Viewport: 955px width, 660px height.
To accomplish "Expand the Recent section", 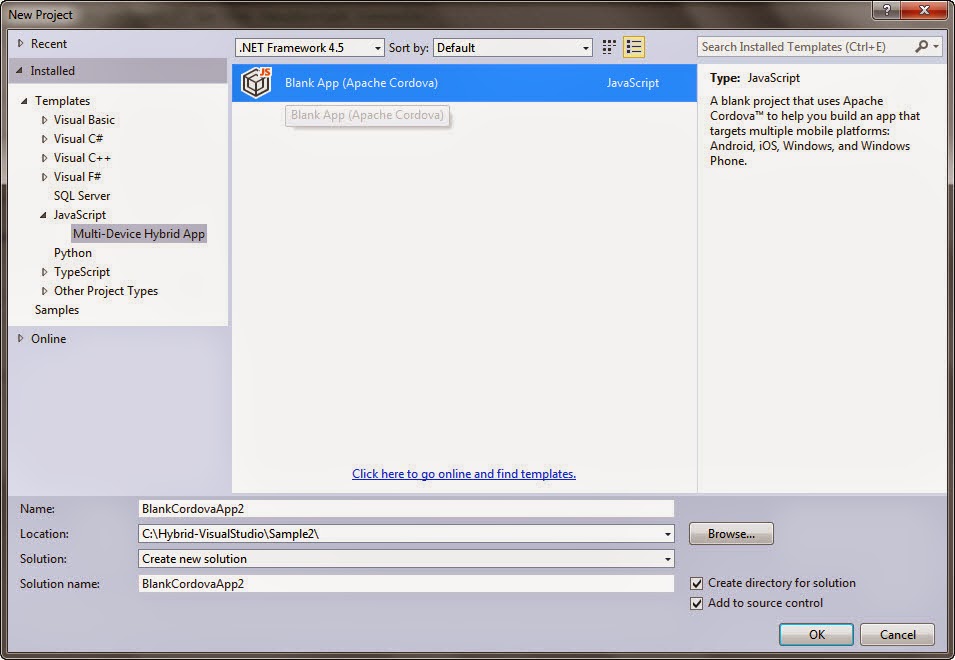I will pos(21,43).
